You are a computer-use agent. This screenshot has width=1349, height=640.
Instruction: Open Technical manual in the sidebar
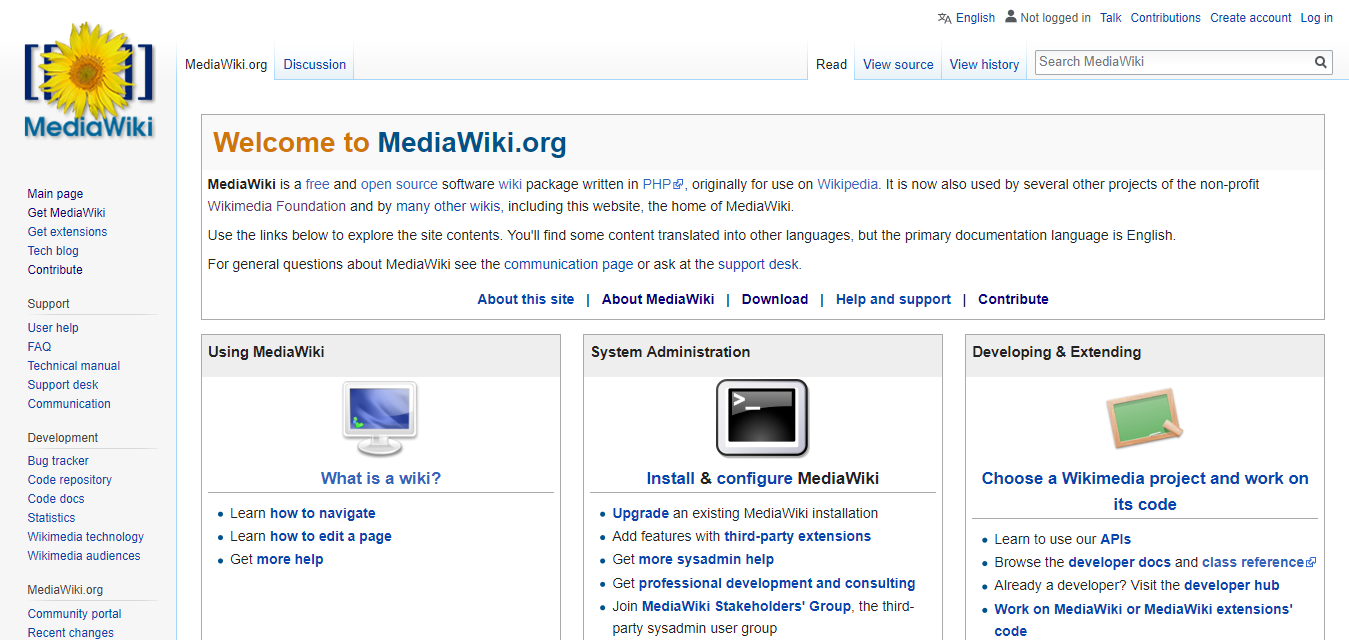click(74, 366)
